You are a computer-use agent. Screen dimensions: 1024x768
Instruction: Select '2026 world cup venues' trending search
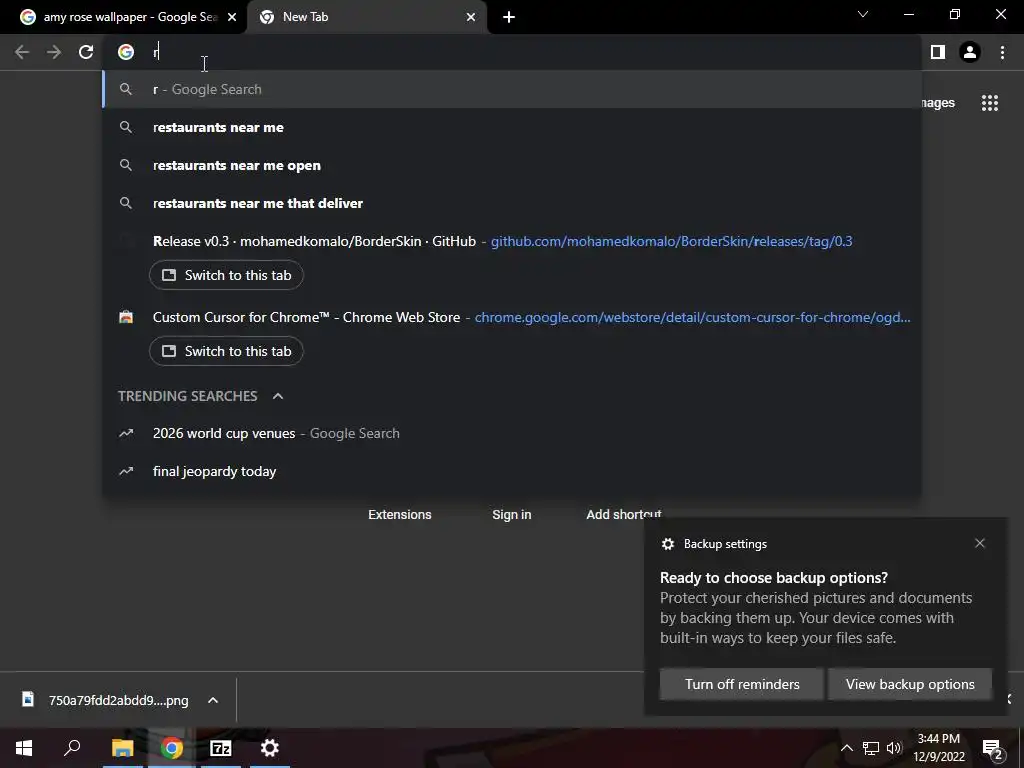click(513, 433)
